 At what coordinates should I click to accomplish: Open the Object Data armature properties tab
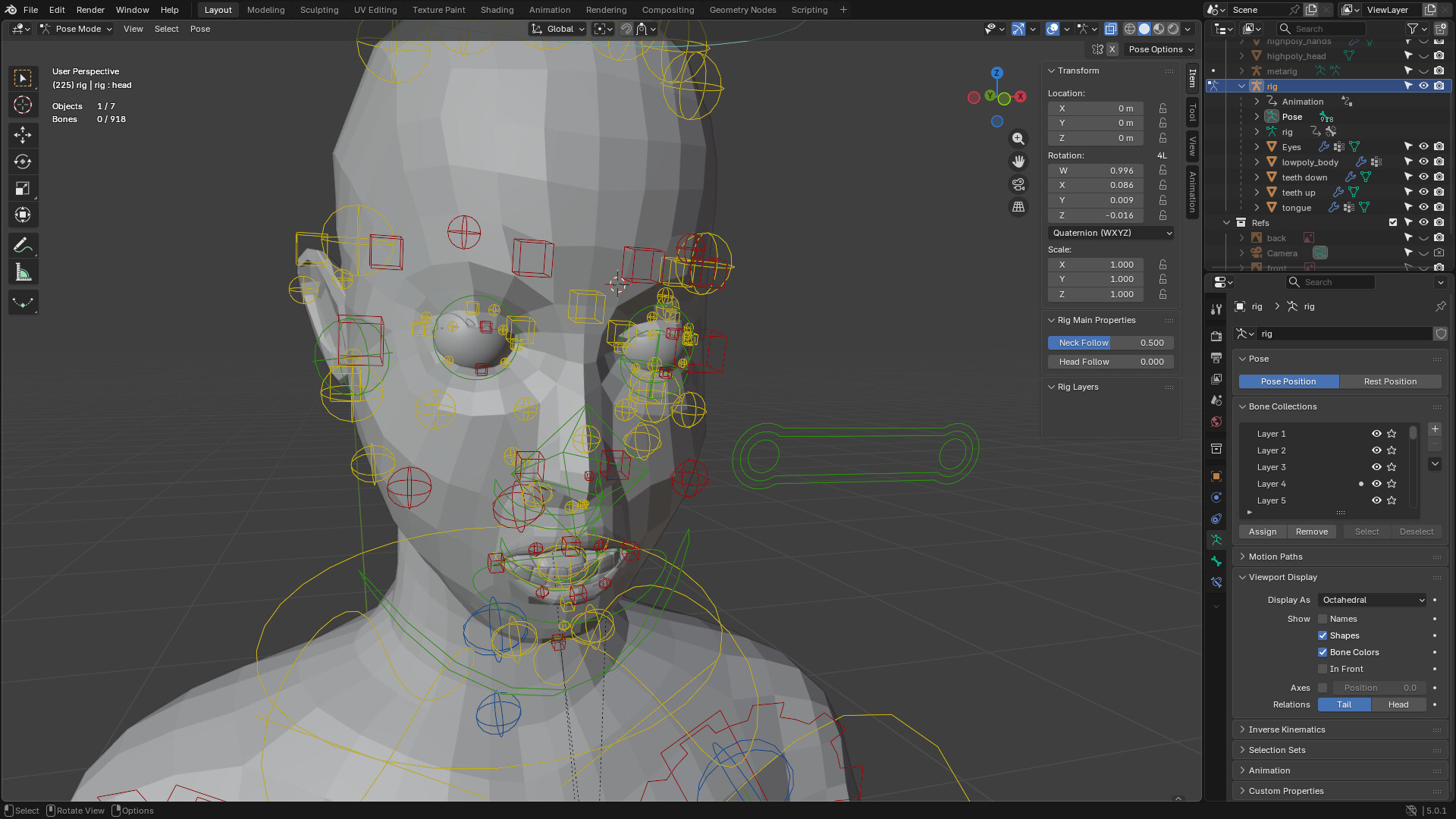tap(1216, 540)
